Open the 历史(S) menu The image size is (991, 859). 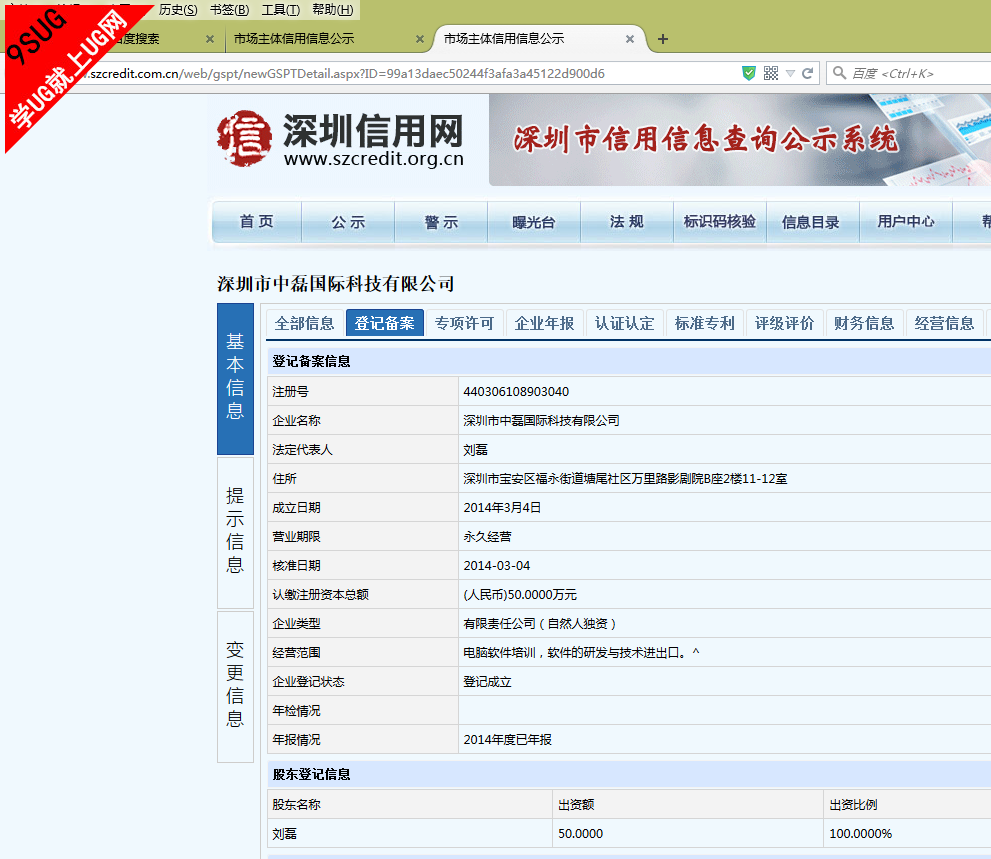pos(178,9)
